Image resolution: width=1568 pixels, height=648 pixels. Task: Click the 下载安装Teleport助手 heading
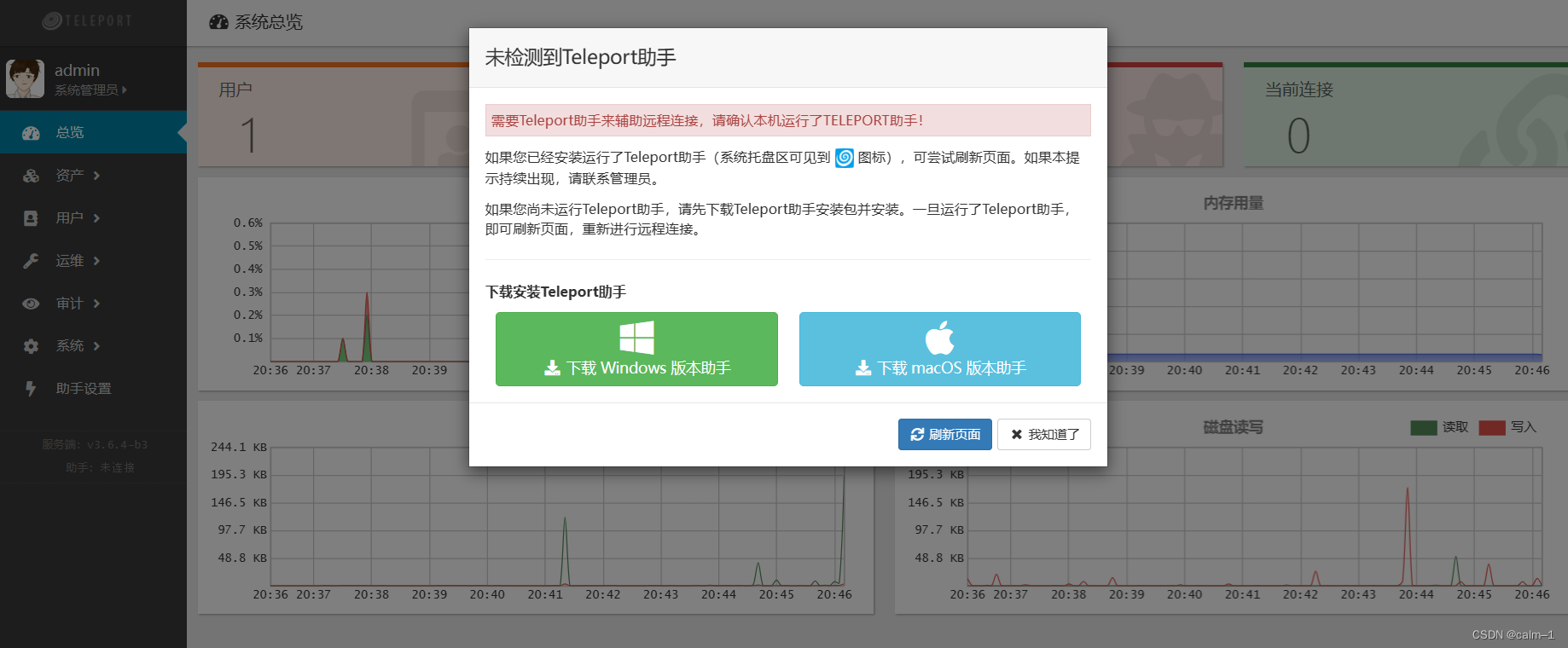[556, 292]
